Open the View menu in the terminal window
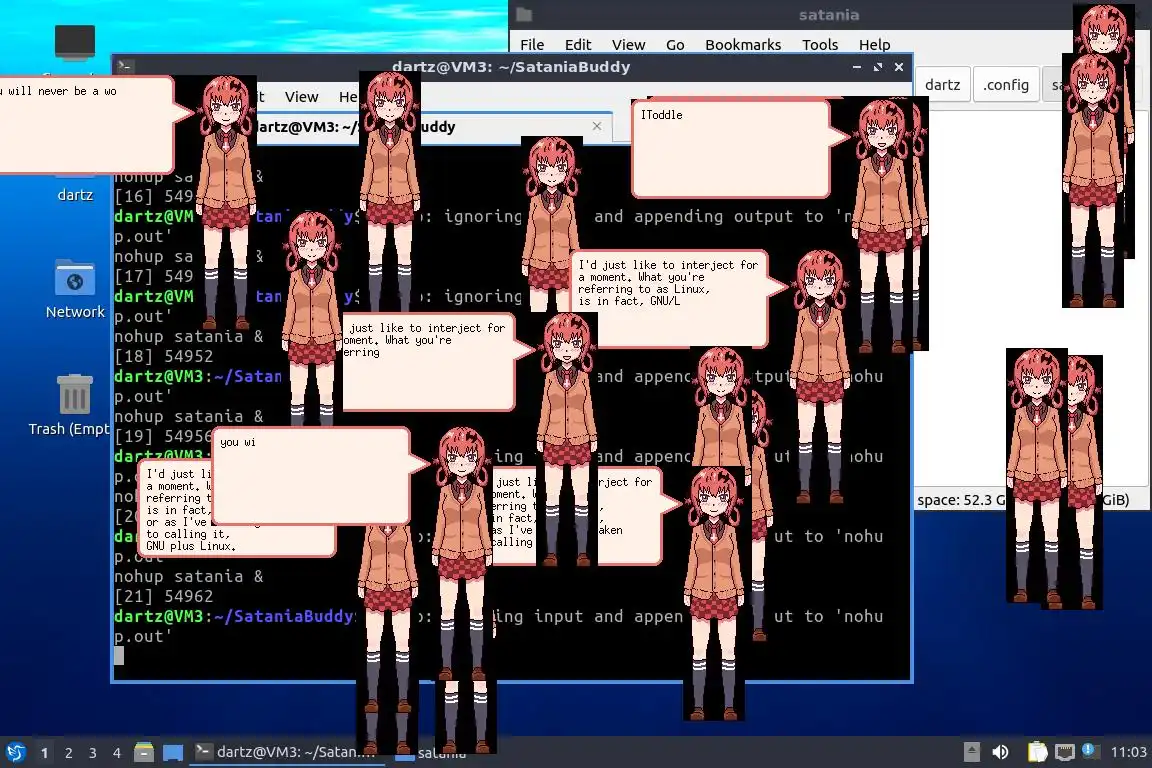This screenshot has height=768, width=1152. [x=301, y=97]
